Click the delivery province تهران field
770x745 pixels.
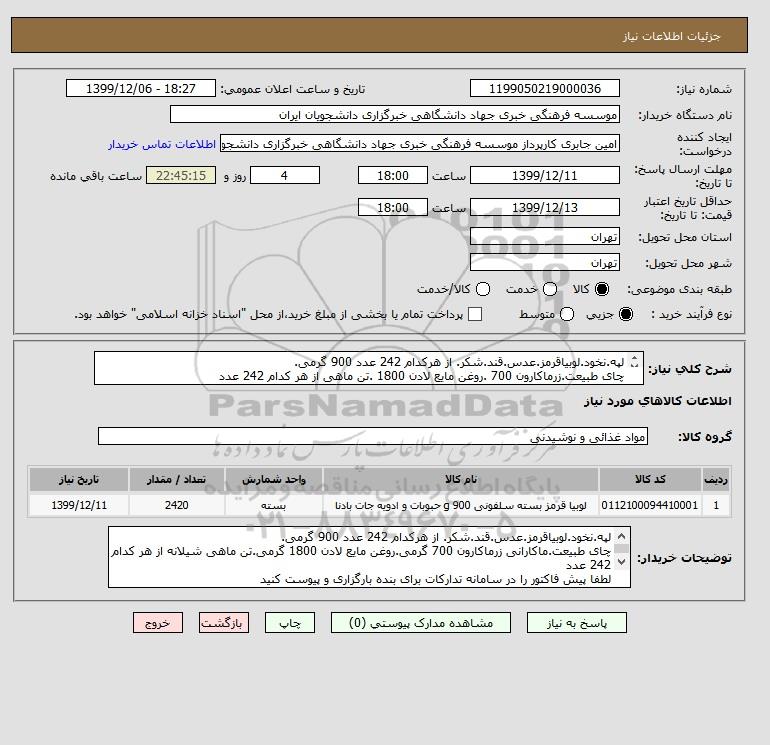tap(545, 237)
